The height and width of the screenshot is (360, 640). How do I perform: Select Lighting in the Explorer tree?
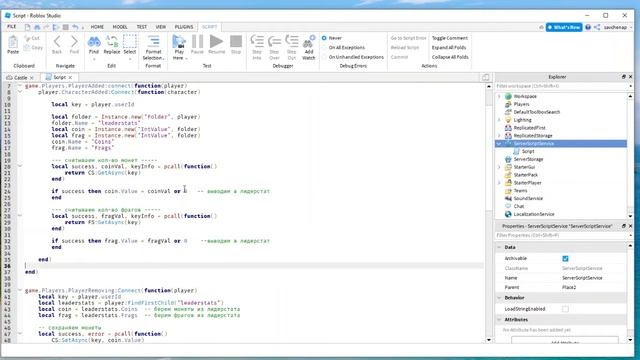(x=522, y=120)
